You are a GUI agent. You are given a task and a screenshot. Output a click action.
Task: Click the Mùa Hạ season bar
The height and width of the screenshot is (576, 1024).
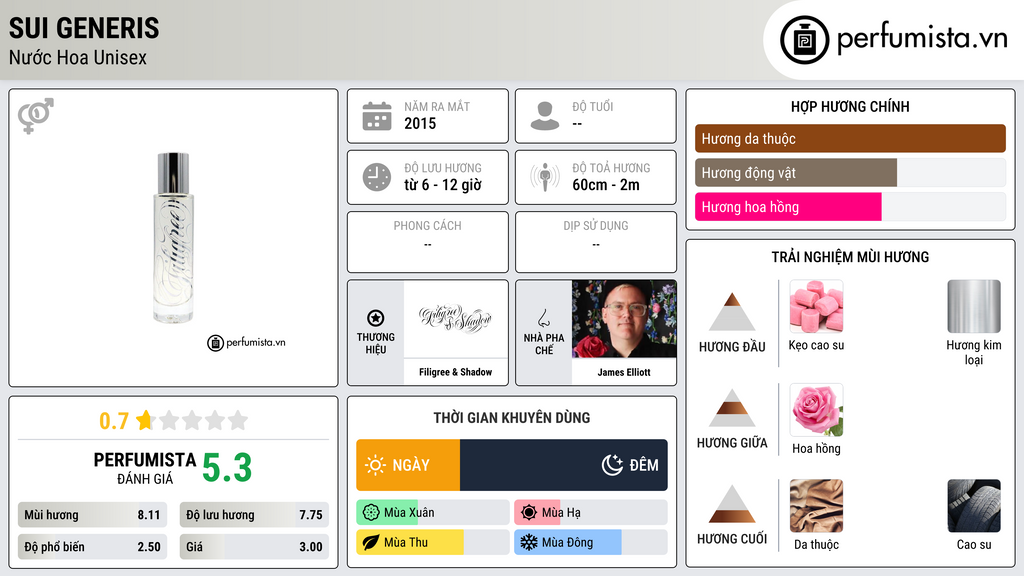pyautogui.click(x=591, y=513)
